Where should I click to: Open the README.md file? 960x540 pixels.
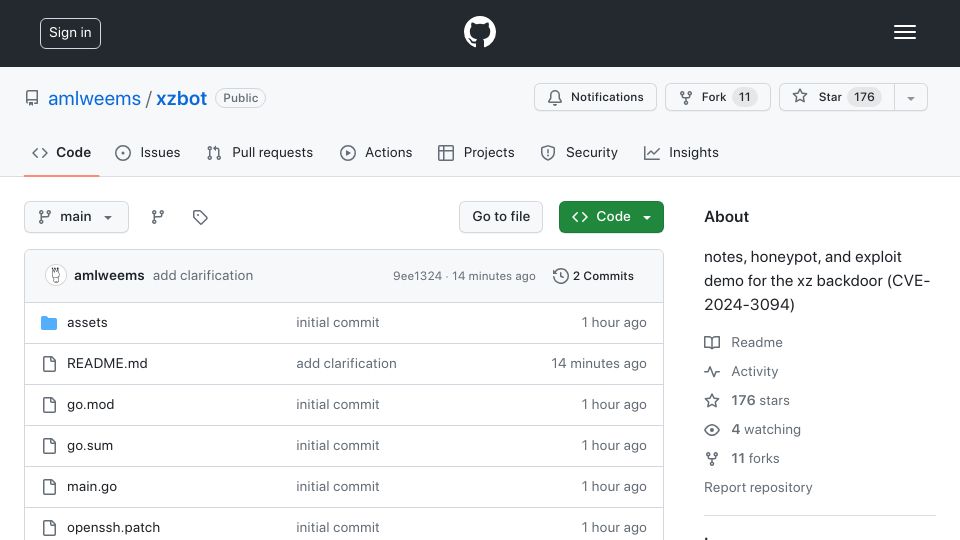click(107, 364)
